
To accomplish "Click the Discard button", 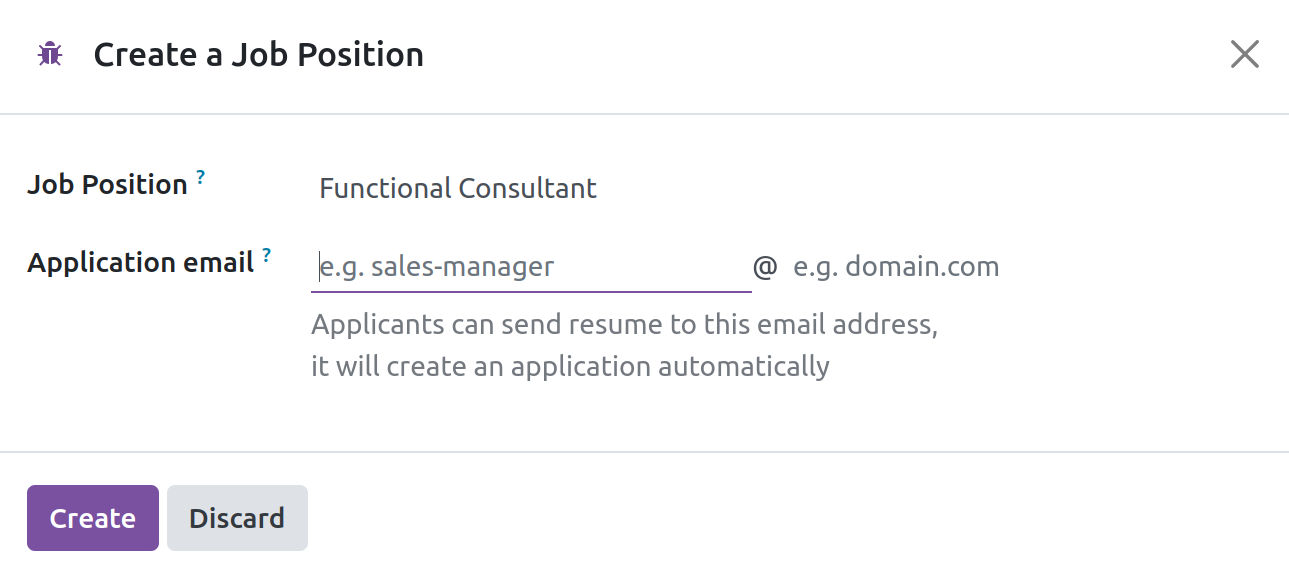I will [x=237, y=518].
